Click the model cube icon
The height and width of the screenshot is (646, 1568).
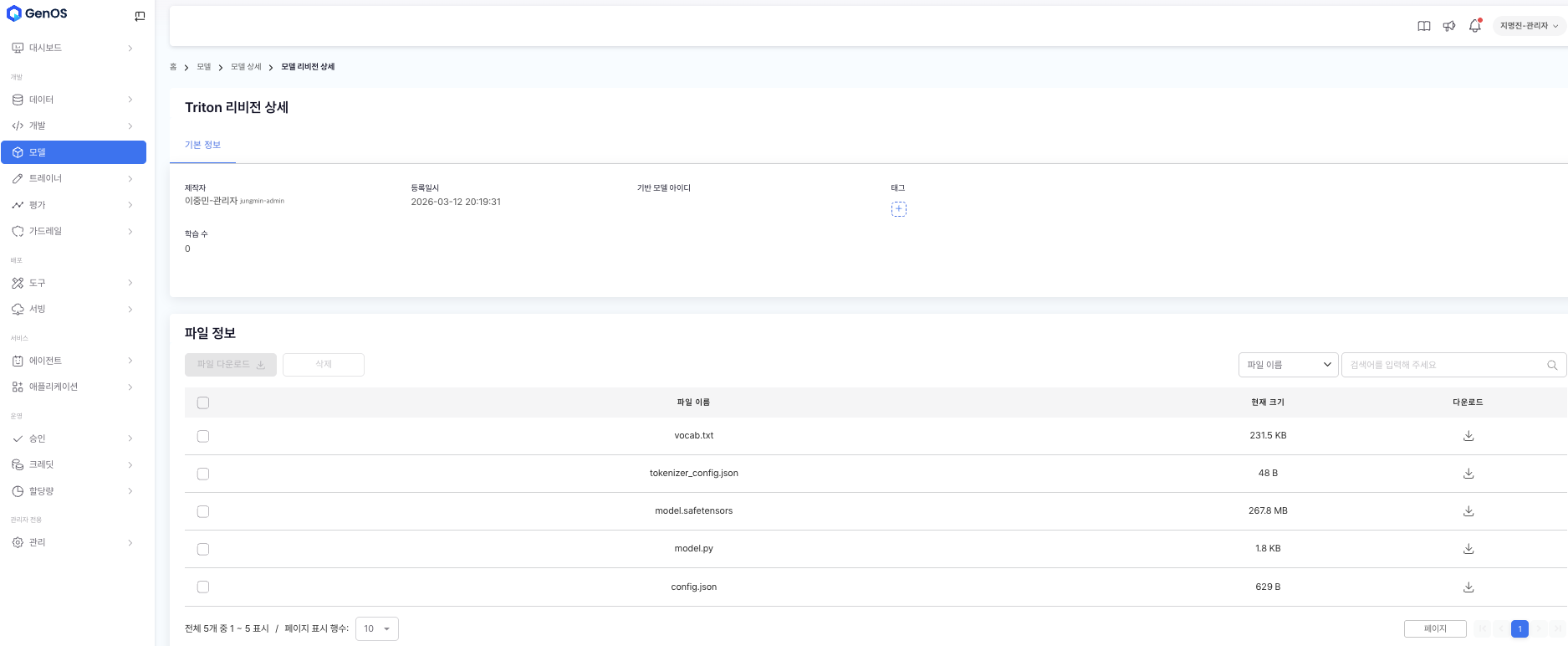pyautogui.click(x=18, y=152)
